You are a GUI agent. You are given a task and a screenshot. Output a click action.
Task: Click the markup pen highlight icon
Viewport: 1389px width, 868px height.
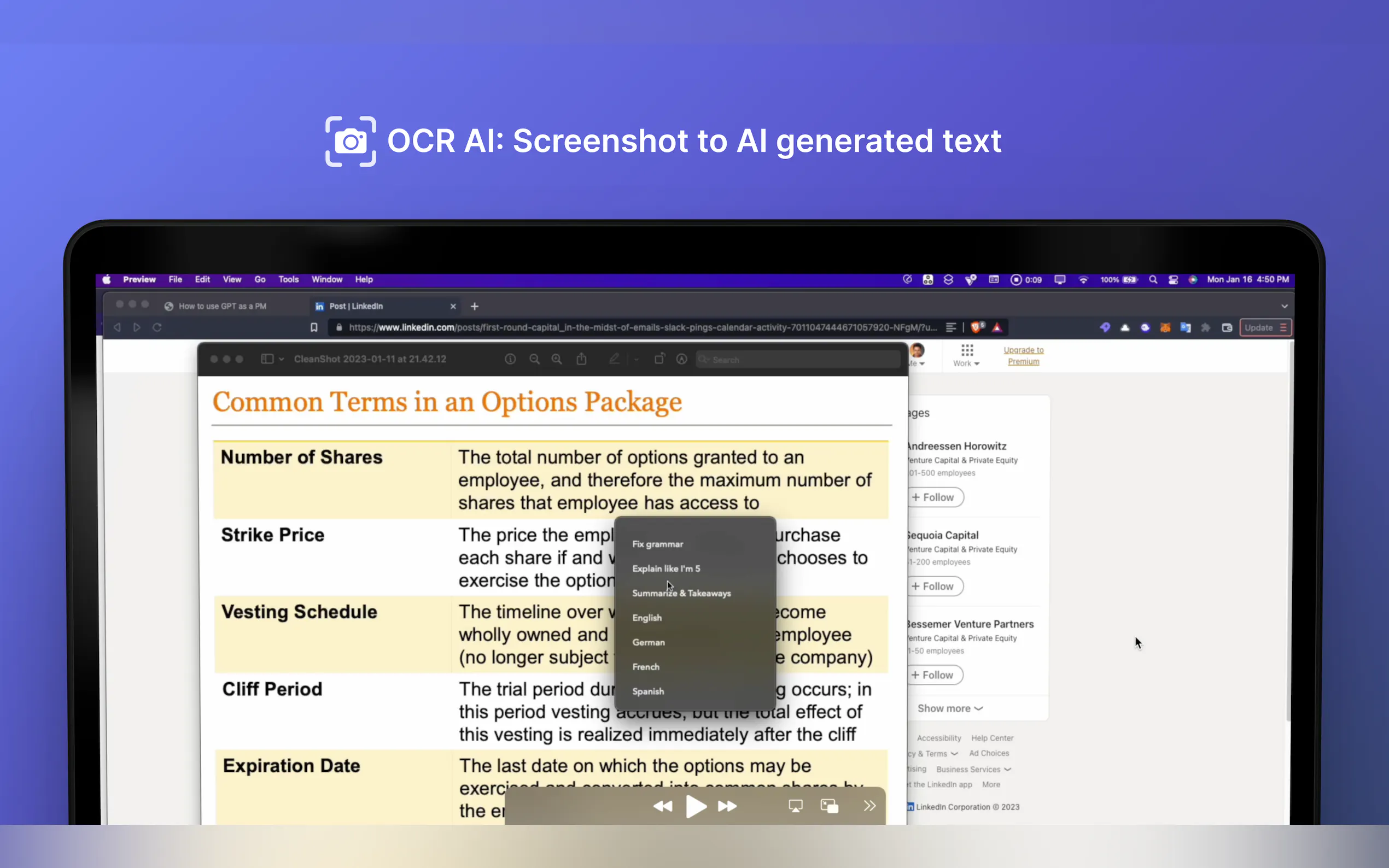pos(614,359)
